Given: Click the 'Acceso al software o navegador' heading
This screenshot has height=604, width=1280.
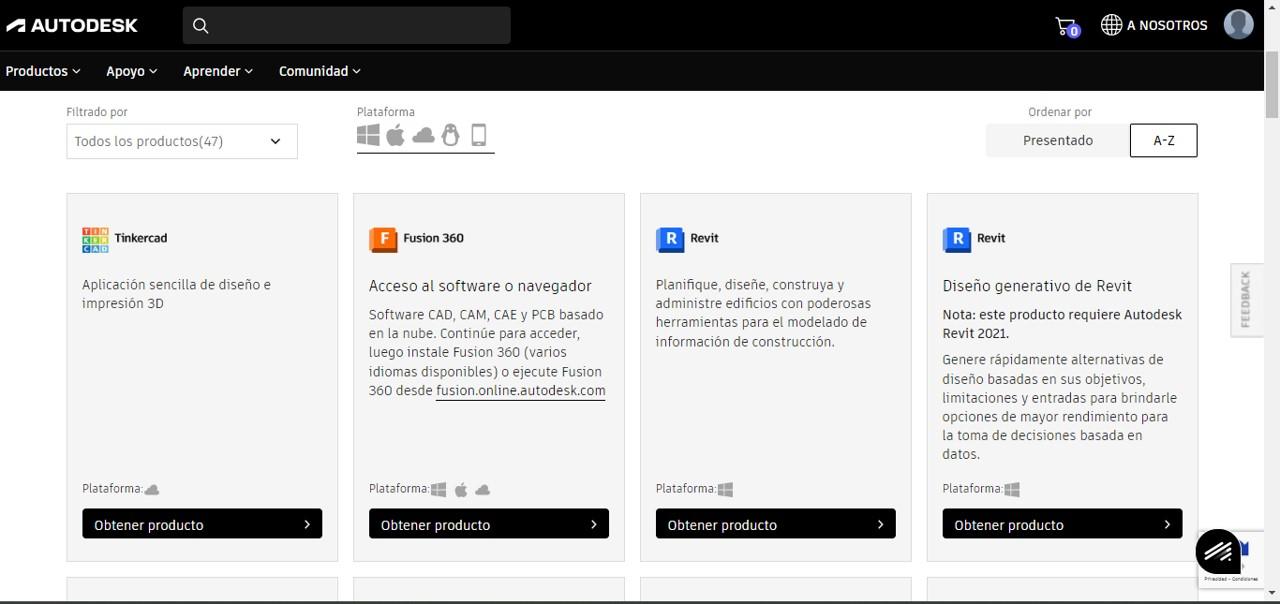Looking at the screenshot, I should click(x=480, y=286).
